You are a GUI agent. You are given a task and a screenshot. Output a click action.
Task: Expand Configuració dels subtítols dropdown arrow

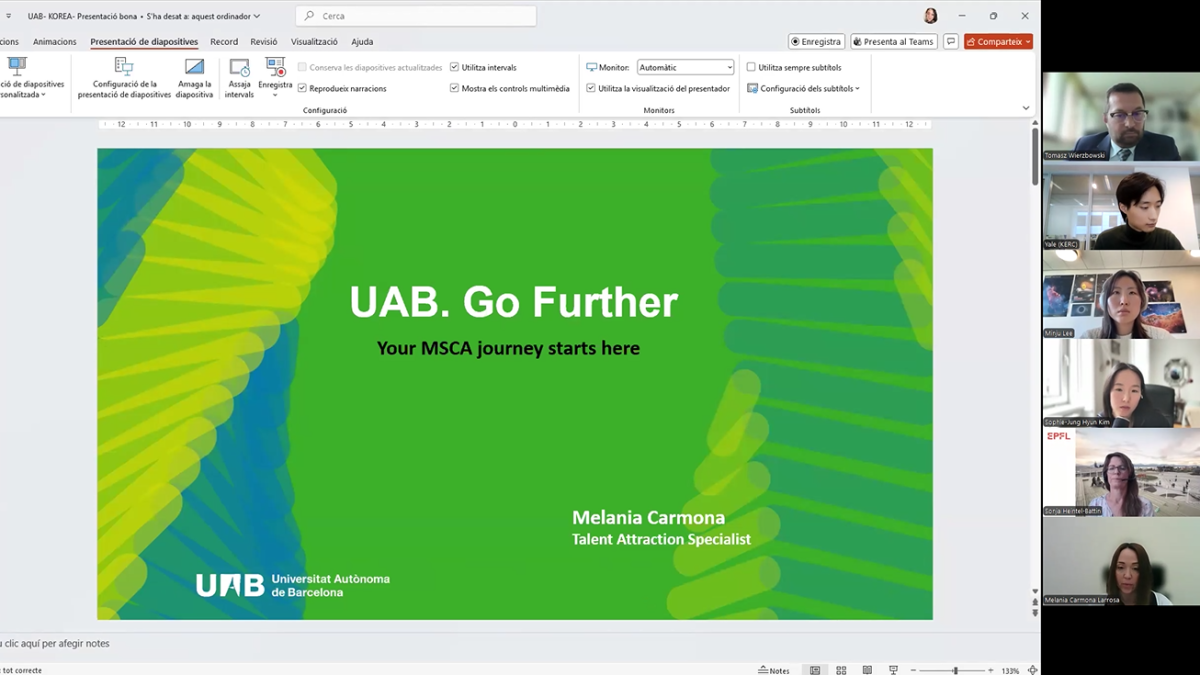(857, 89)
